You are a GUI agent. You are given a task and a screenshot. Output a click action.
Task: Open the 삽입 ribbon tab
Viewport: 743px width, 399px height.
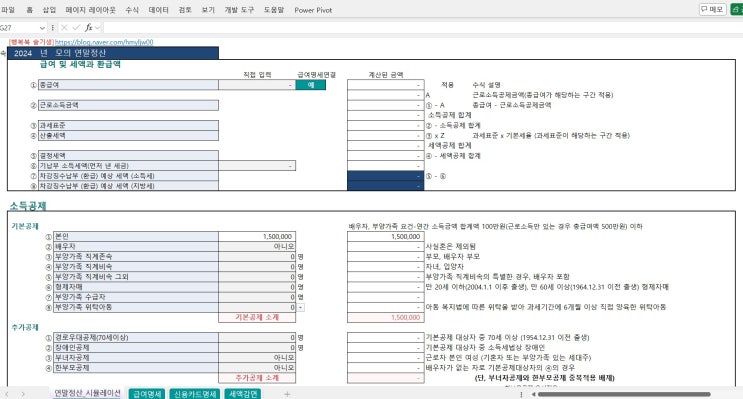pos(49,9)
